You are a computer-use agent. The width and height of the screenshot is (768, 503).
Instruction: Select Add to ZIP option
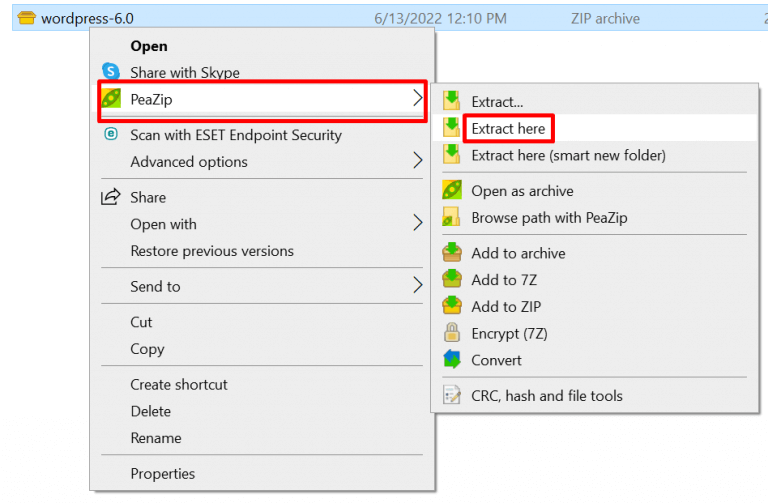[x=506, y=307]
